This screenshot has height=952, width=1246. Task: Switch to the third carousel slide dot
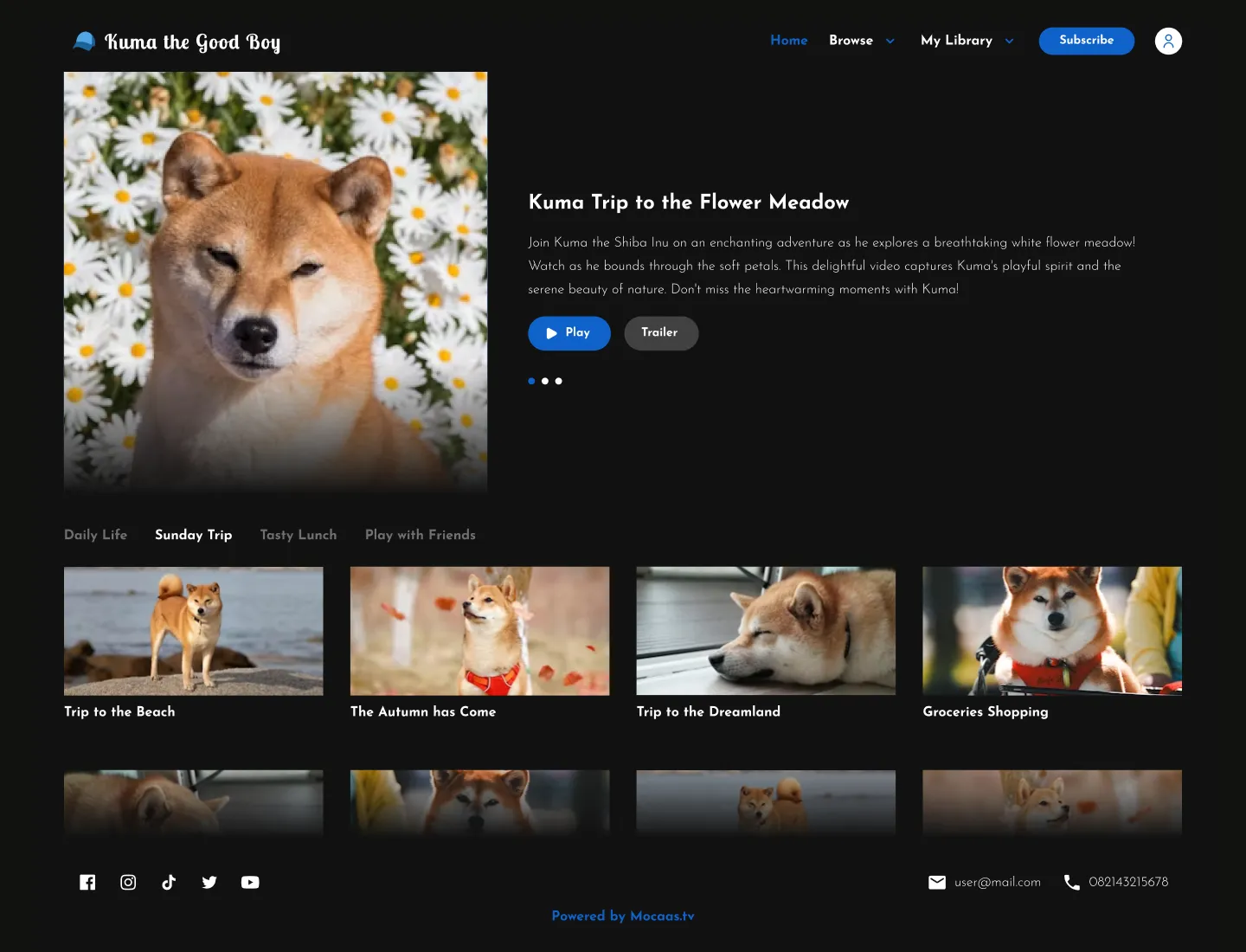pos(559,381)
